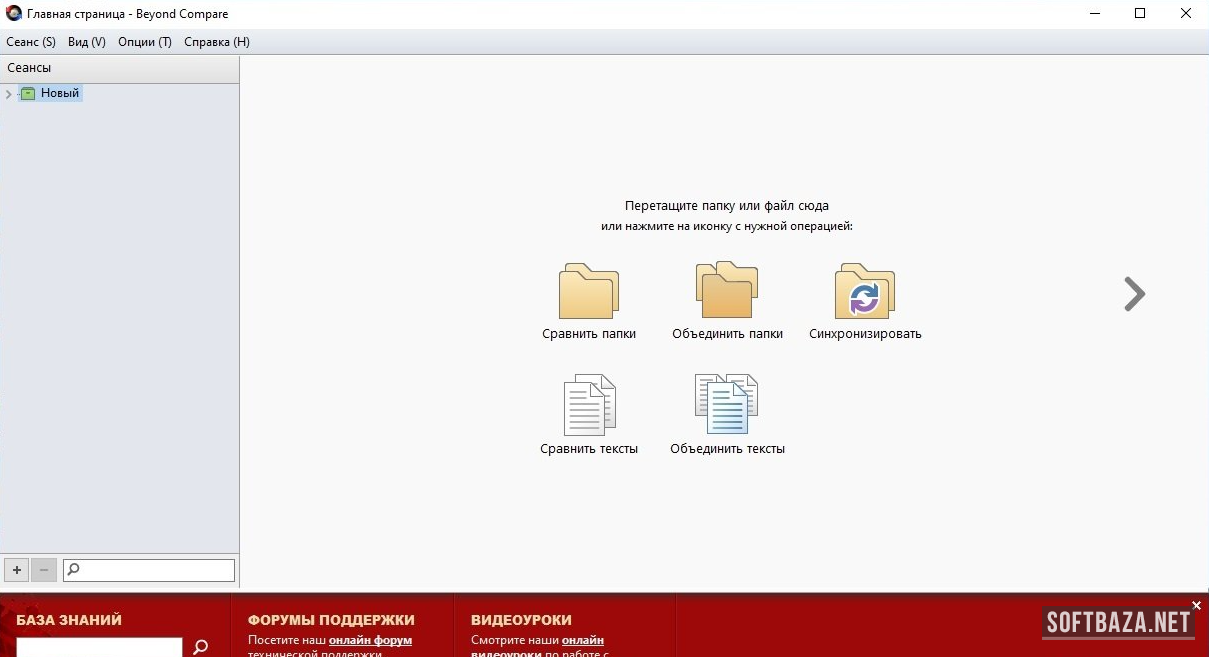
Task: Open the Вид (V) menu
Action: click(87, 42)
